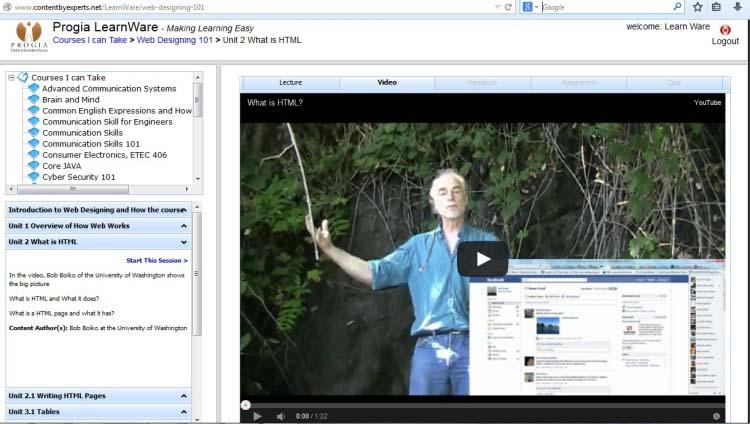Click the site identity globe icon

(7, 7)
